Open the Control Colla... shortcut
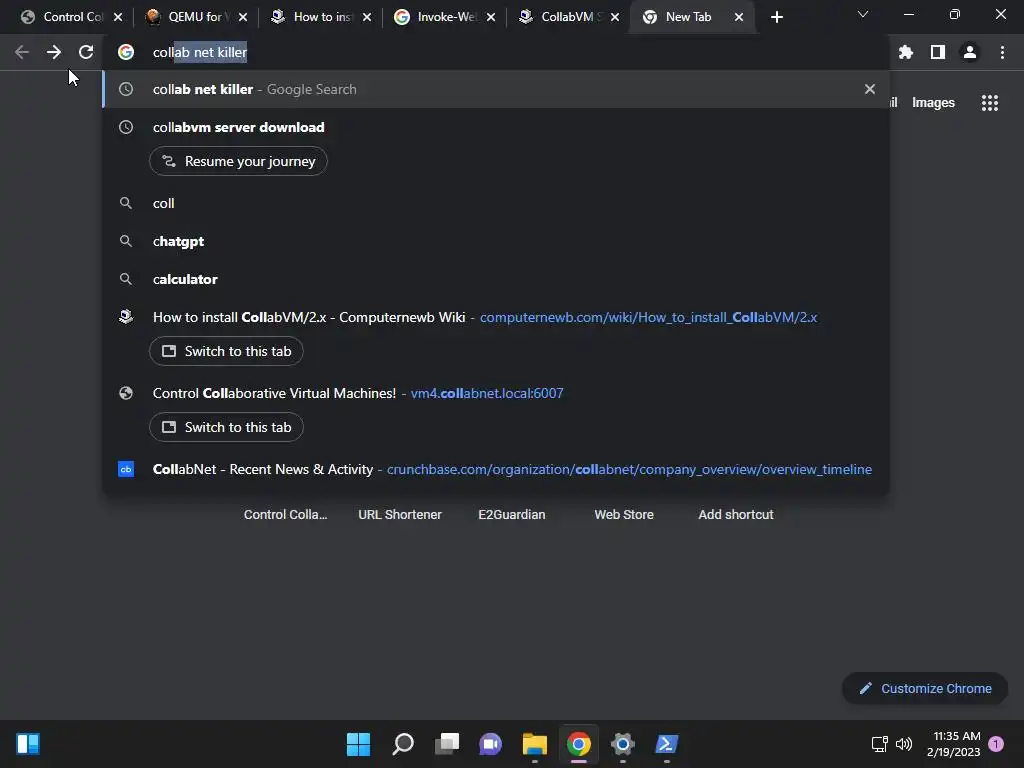Viewport: 1024px width, 768px height. click(x=285, y=515)
